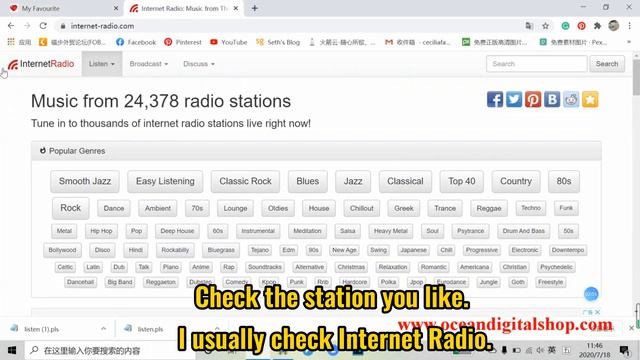Screen dimensions: 640x360
Task: Click the translate page icon
Action: coord(529,26)
